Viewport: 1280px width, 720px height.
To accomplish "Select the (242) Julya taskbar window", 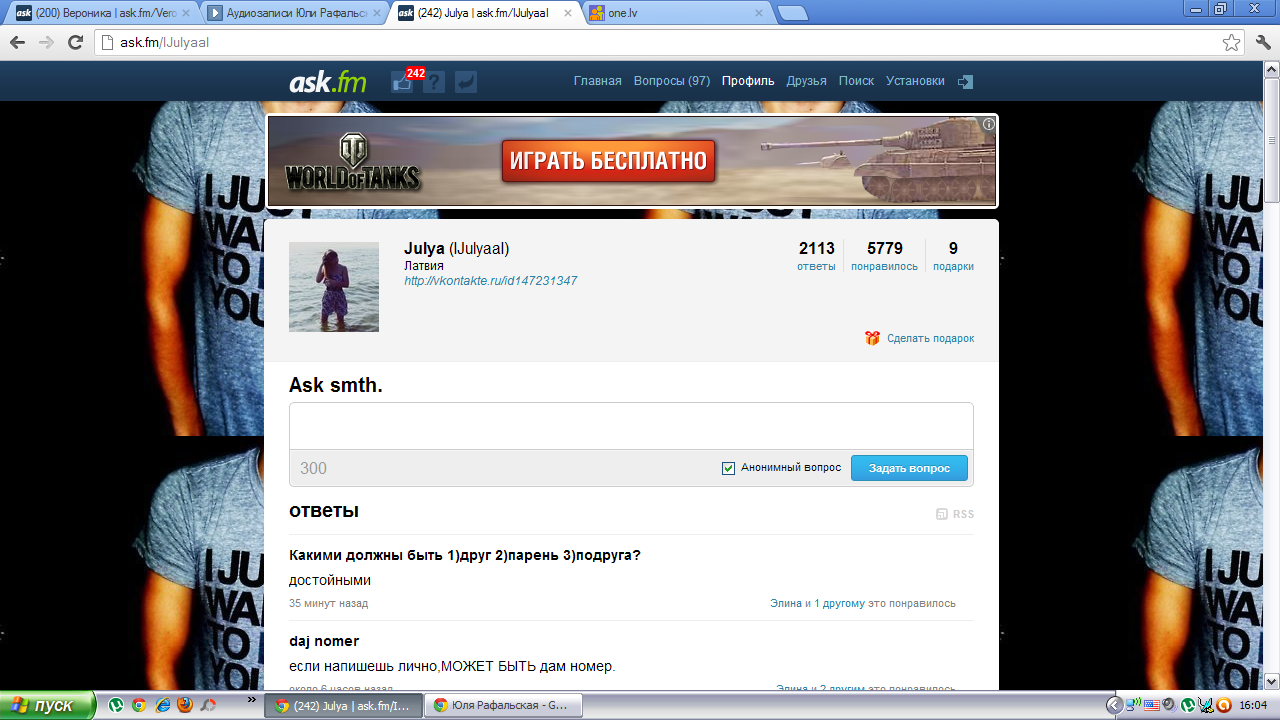I will click(x=342, y=705).
